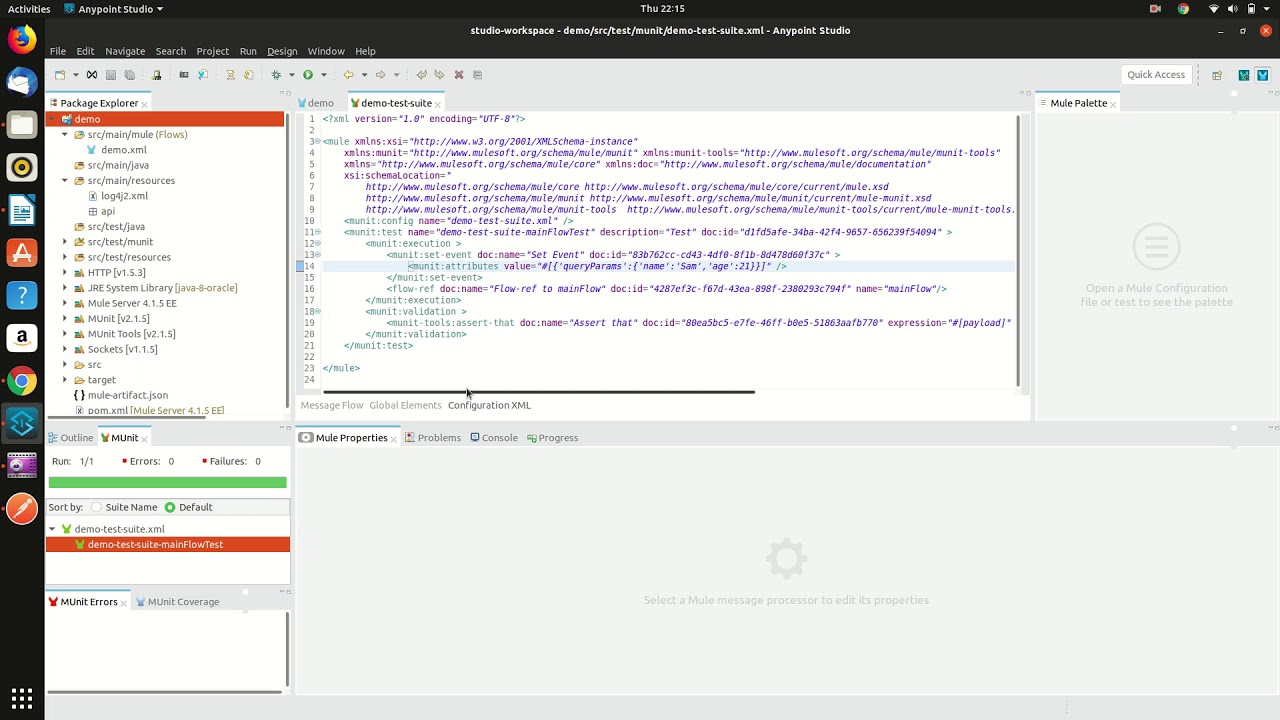Image resolution: width=1280 pixels, height=720 pixels.
Task: Switch to the Message Flow tab
Action: tap(332, 405)
